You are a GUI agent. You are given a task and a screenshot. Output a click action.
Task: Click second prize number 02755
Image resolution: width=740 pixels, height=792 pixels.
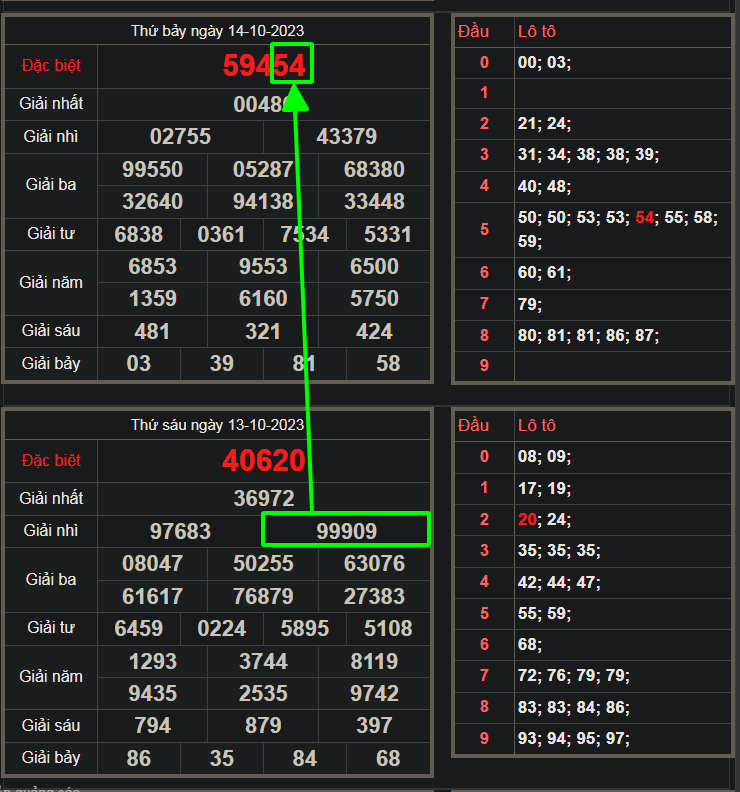pyautogui.click(x=180, y=136)
